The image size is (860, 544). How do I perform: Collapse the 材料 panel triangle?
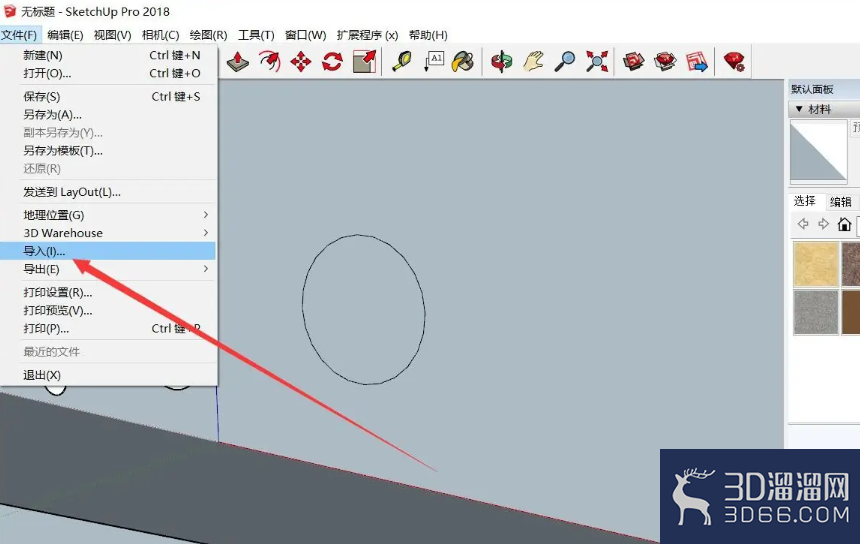point(799,109)
